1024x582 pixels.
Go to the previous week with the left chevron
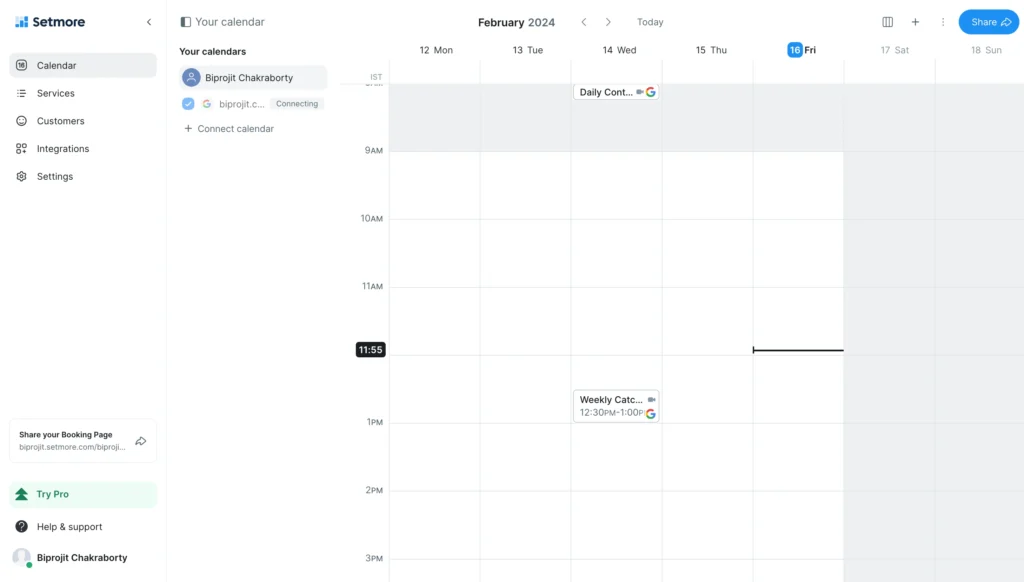coord(583,21)
